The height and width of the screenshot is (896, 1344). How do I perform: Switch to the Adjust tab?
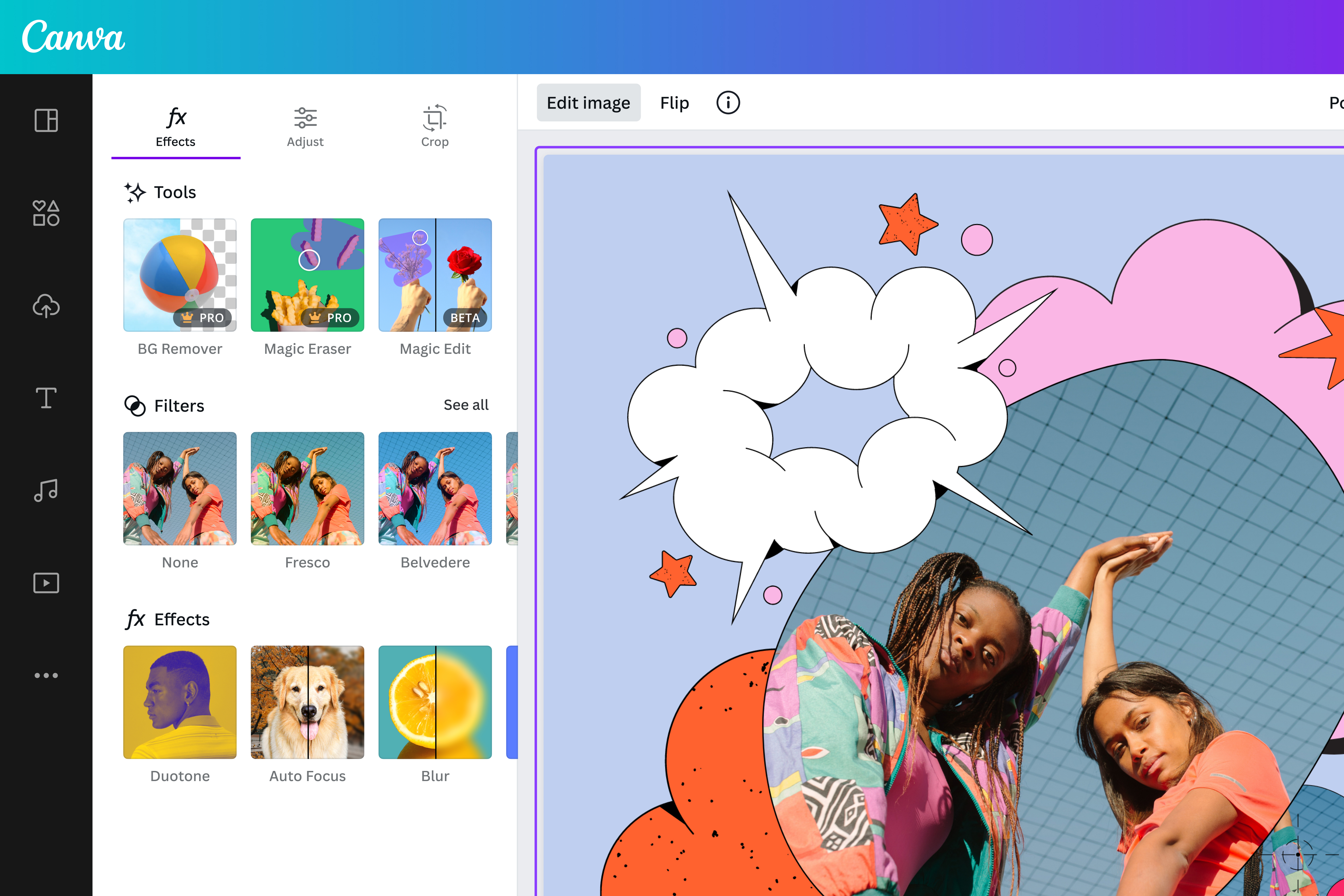306,127
